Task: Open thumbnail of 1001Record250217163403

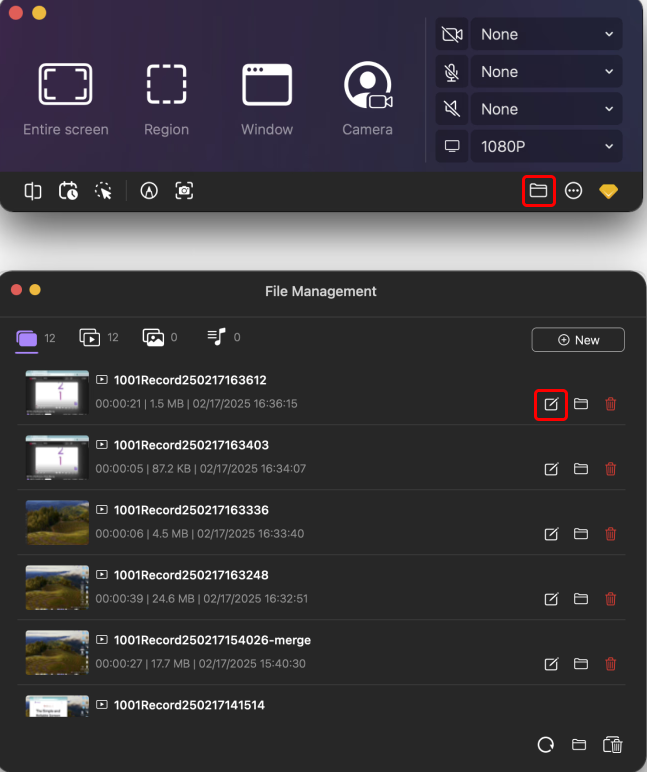Action: [x=57, y=457]
